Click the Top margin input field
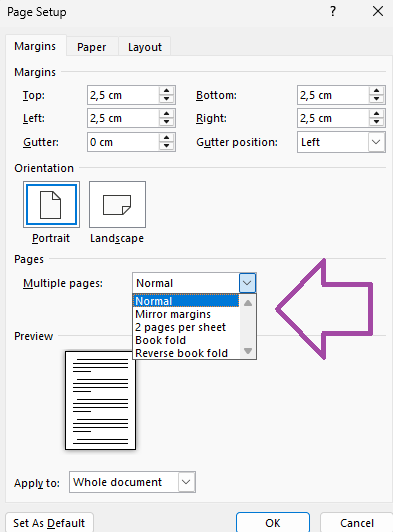Viewport: 393px width, 532px height. coord(123,95)
